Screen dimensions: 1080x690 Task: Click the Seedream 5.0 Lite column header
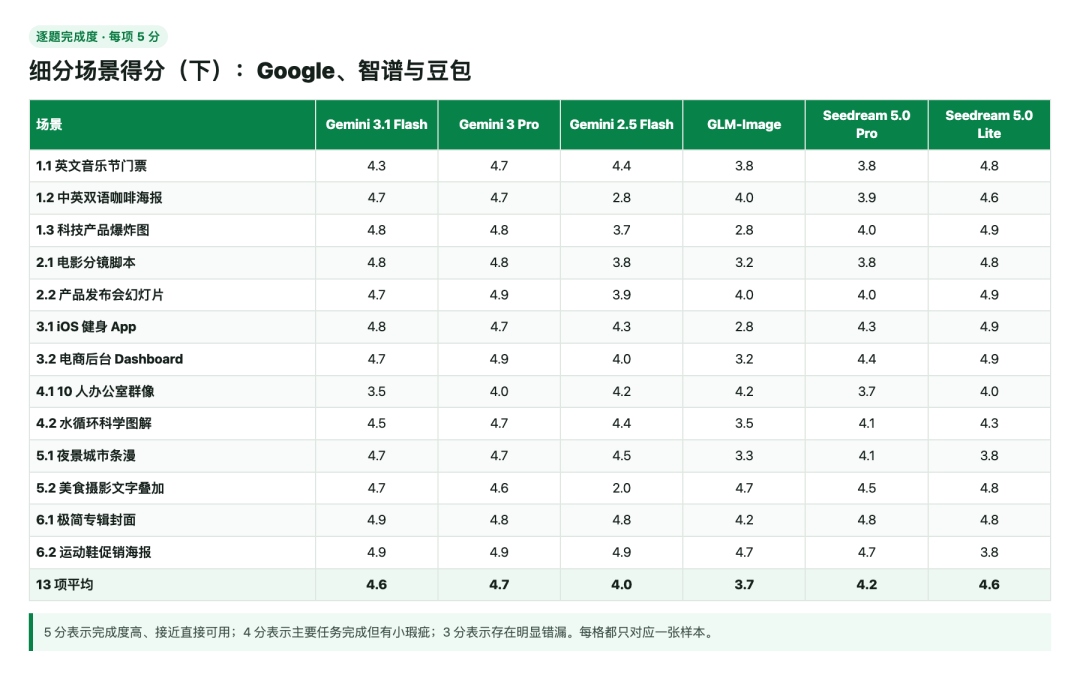click(x=989, y=125)
